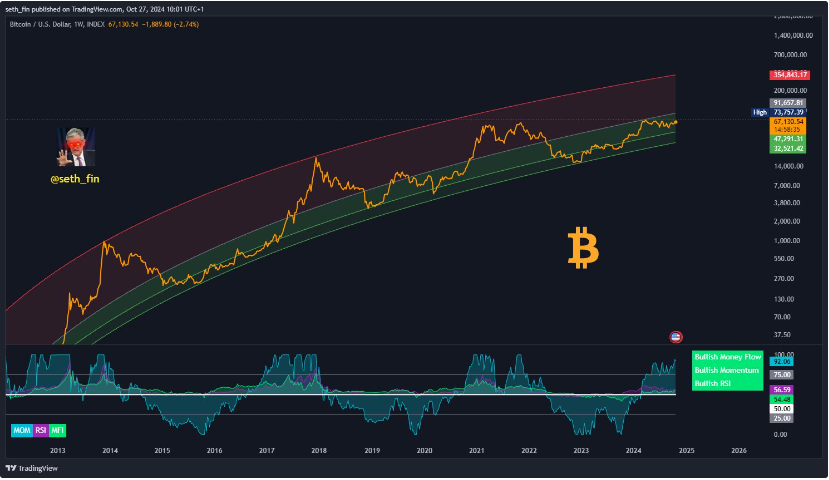Image resolution: width=829 pixels, height=480 pixels.
Task: Click the 3,800.00 price scale value
Action: coord(788,202)
